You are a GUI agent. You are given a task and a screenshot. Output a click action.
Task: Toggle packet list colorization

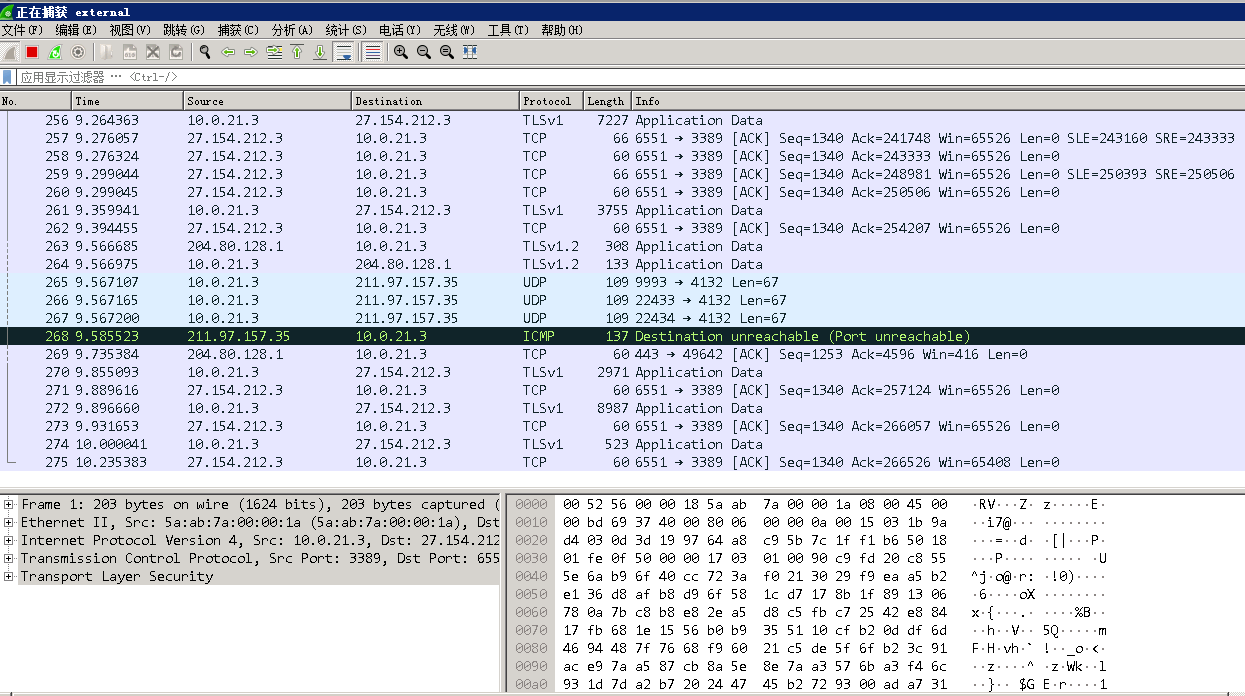point(372,52)
